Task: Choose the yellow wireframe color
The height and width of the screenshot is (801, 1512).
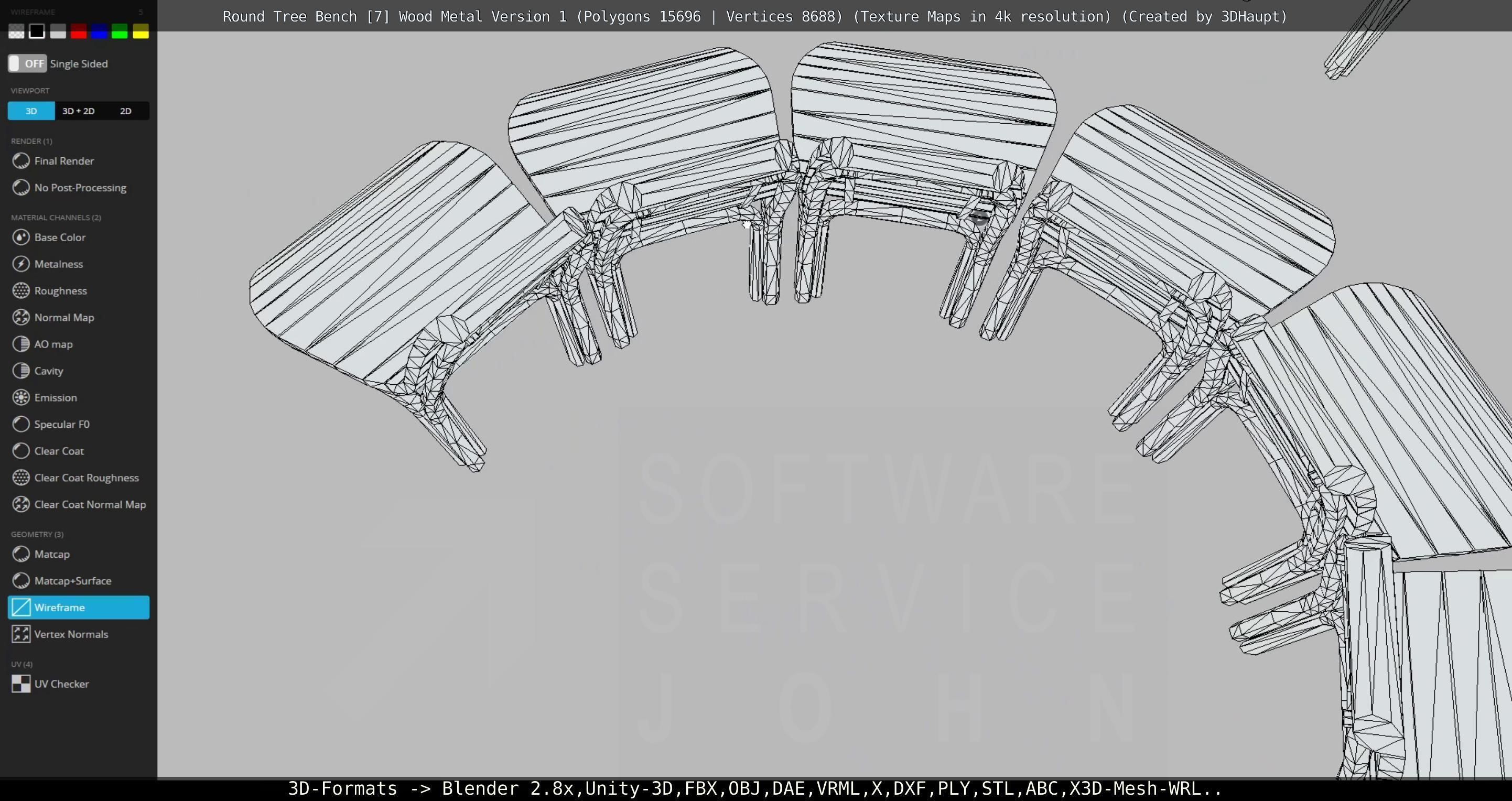Action: point(141,31)
